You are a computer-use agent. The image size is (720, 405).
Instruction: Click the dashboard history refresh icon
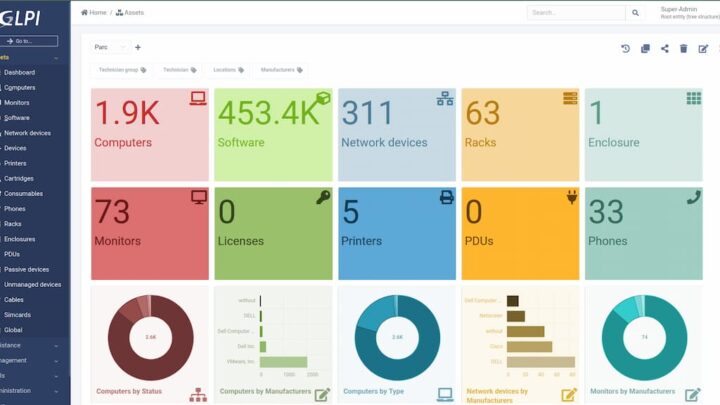[626, 48]
